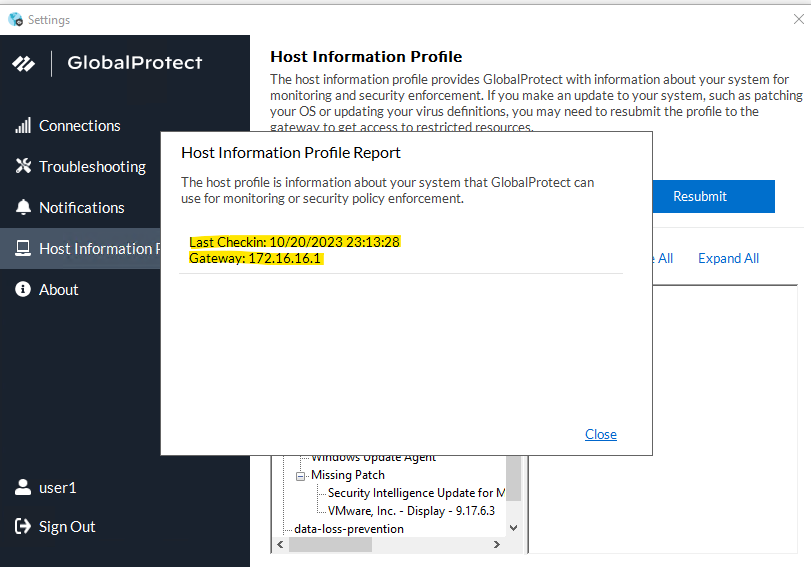
Task: Click the Settings window title bar icon
Action: [14, 19]
